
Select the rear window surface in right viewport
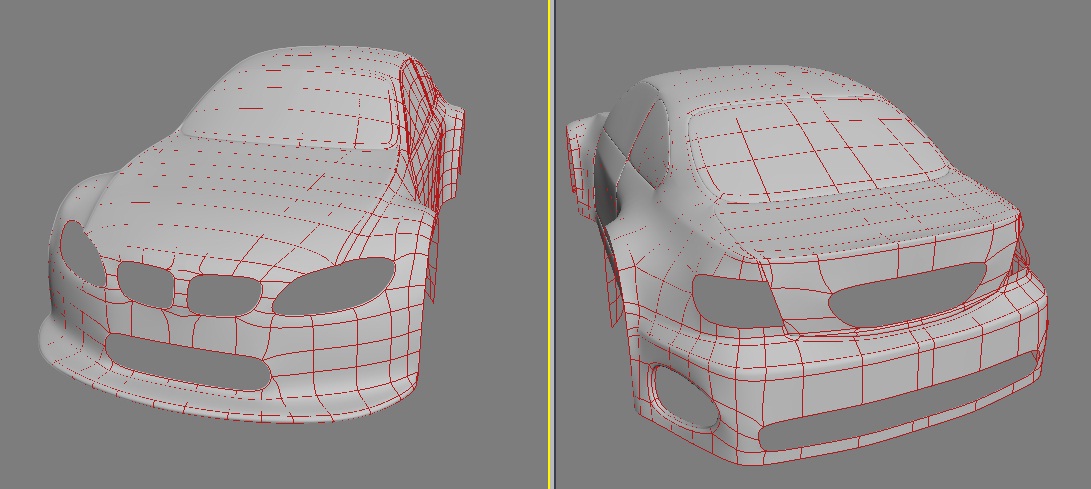821,150
